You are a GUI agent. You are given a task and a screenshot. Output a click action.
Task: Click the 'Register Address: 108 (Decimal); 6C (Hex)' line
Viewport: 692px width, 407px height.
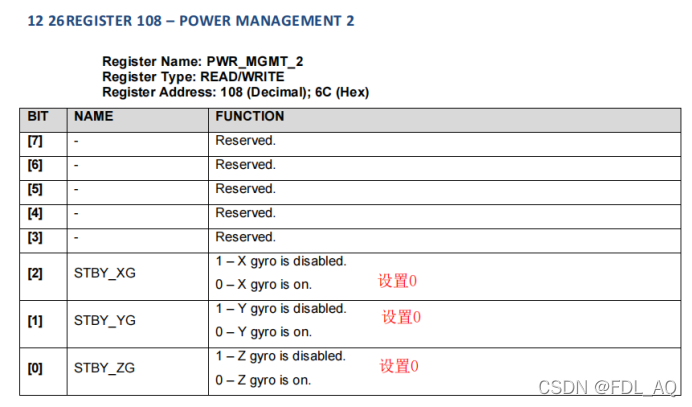point(236,92)
